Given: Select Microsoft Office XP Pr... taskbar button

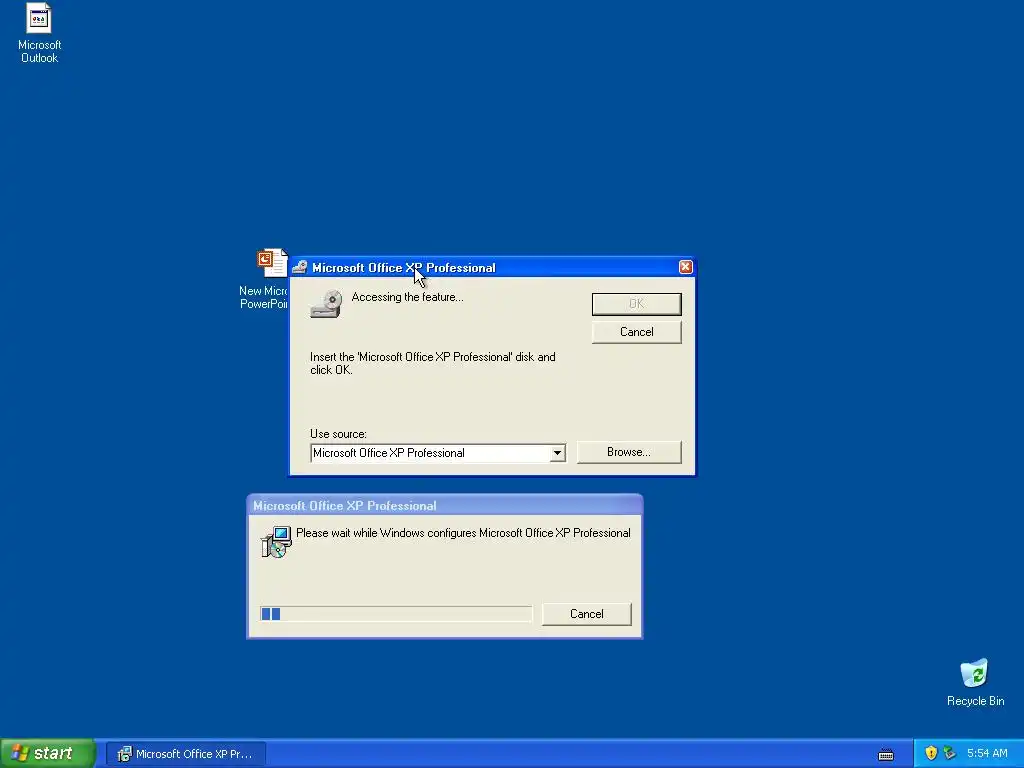Looking at the screenshot, I should pyautogui.click(x=186, y=754).
